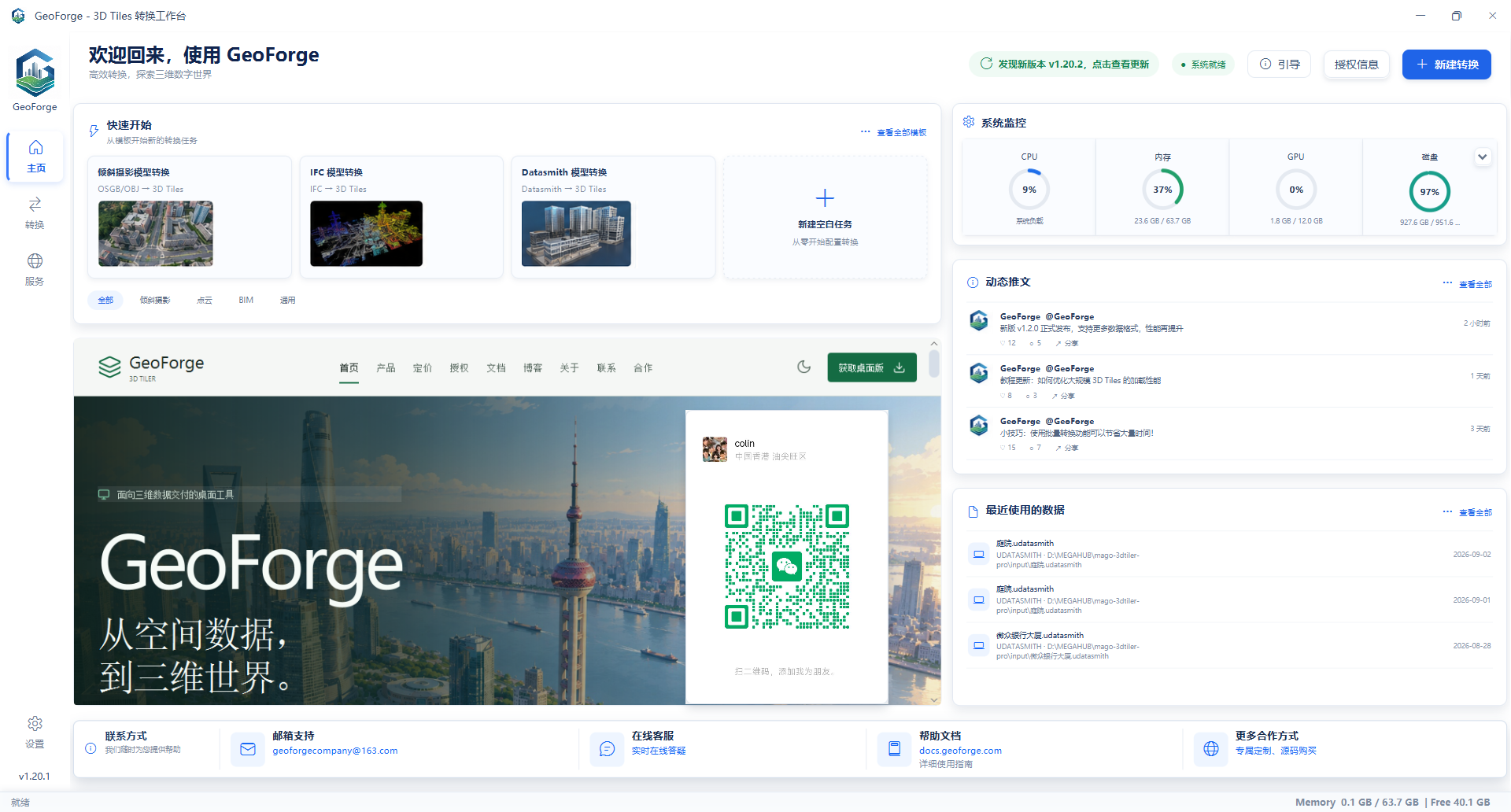Click the GeoForge logo in the sidebar

coord(35,72)
